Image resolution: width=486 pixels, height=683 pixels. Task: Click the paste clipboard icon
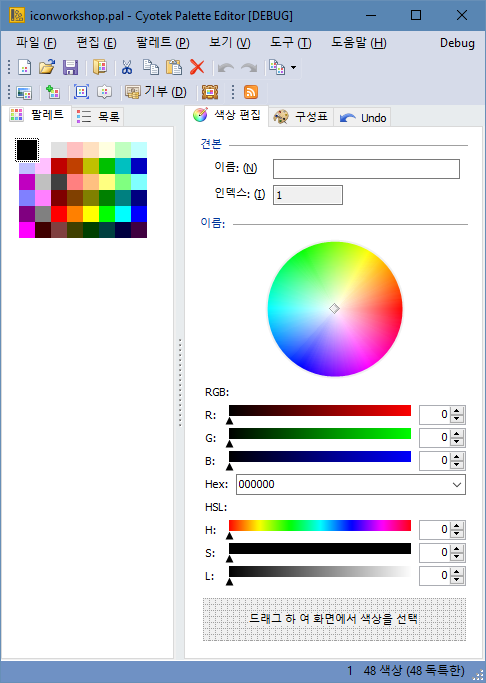pyautogui.click(x=174, y=68)
